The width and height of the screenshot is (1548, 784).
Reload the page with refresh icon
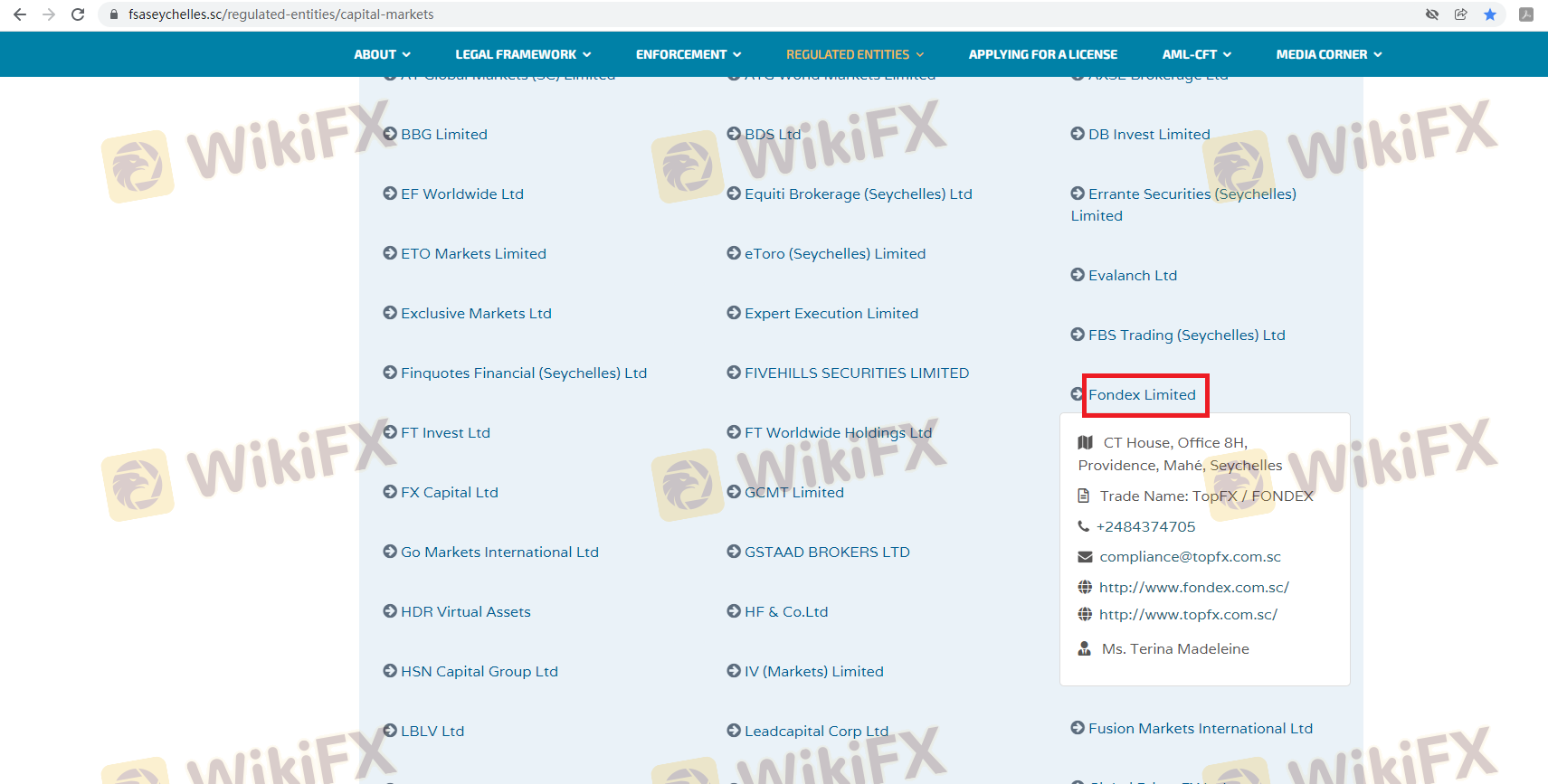pos(78,14)
